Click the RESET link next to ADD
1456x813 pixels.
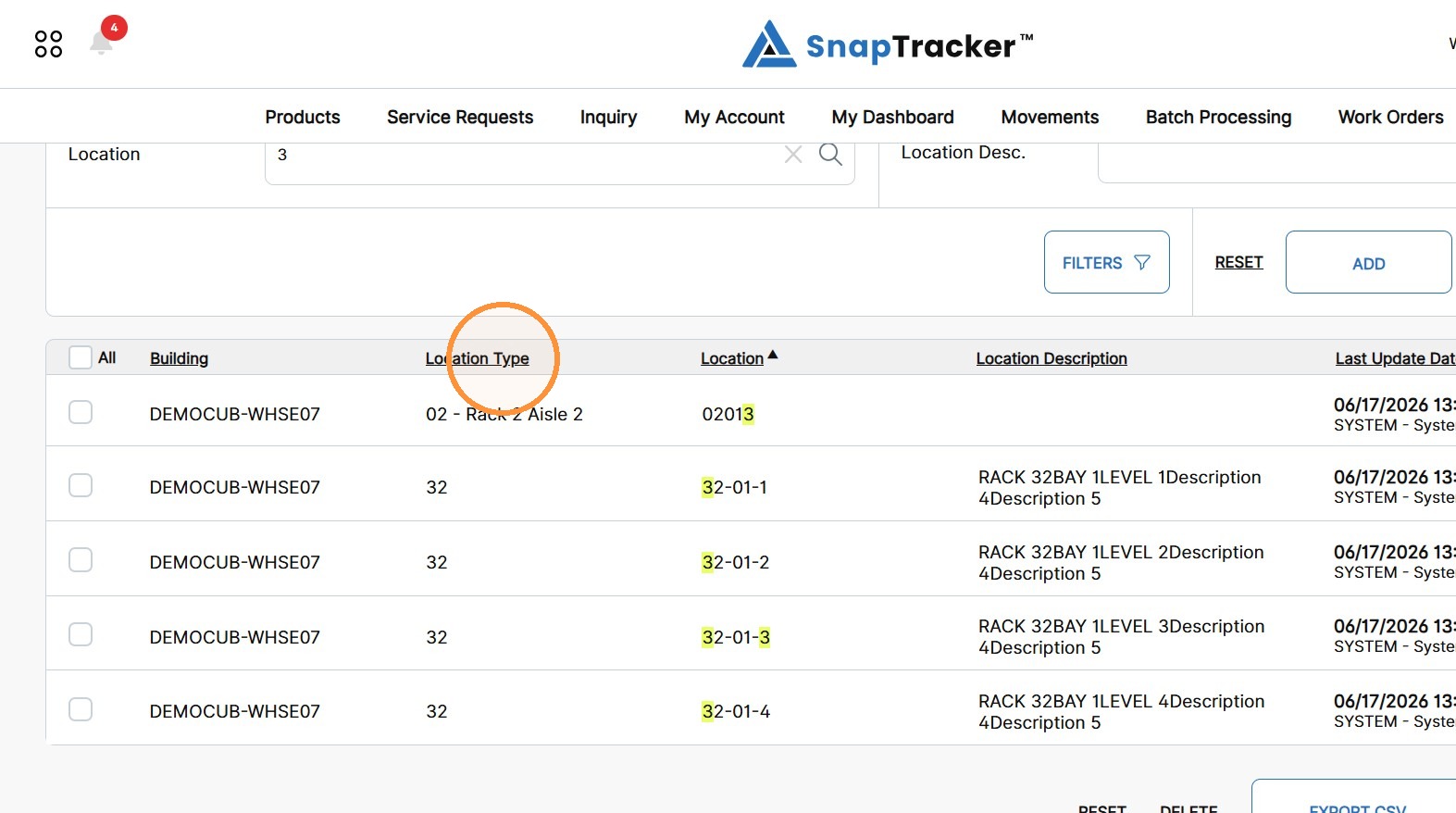[x=1238, y=262]
